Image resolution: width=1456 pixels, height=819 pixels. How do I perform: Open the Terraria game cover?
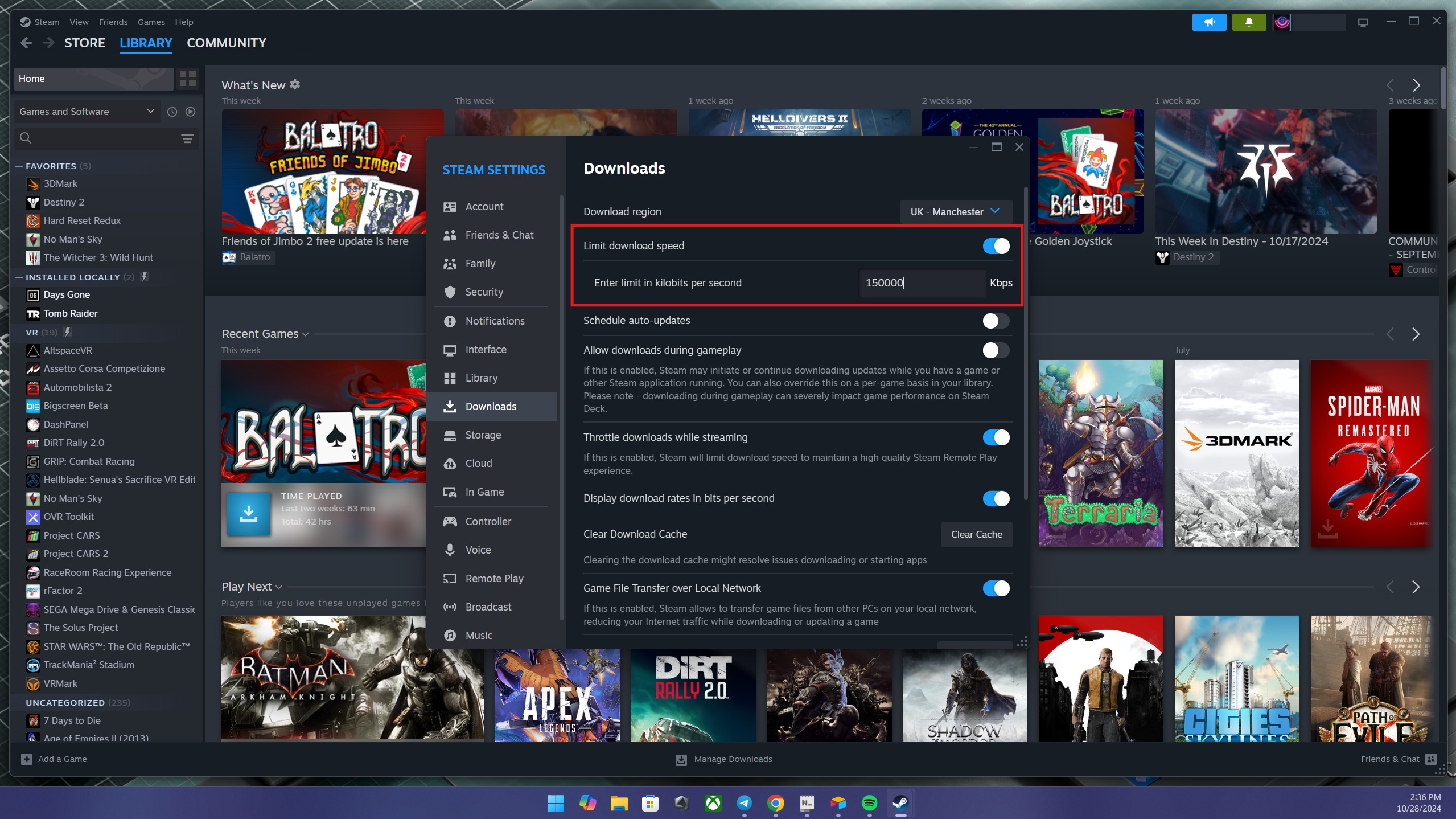1100,453
